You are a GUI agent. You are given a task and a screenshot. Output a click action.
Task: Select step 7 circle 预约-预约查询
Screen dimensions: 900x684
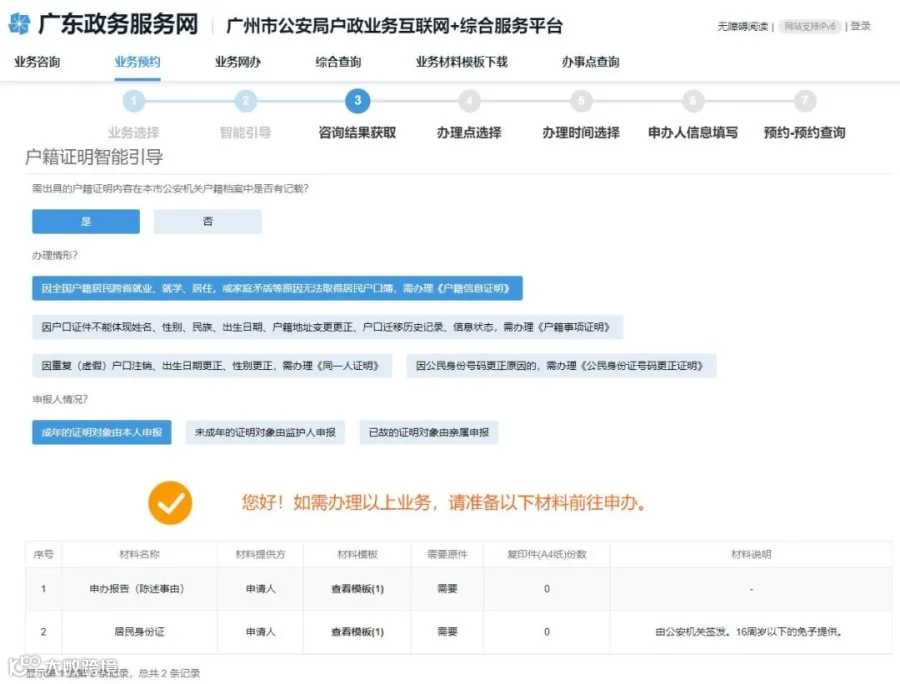(x=805, y=101)
